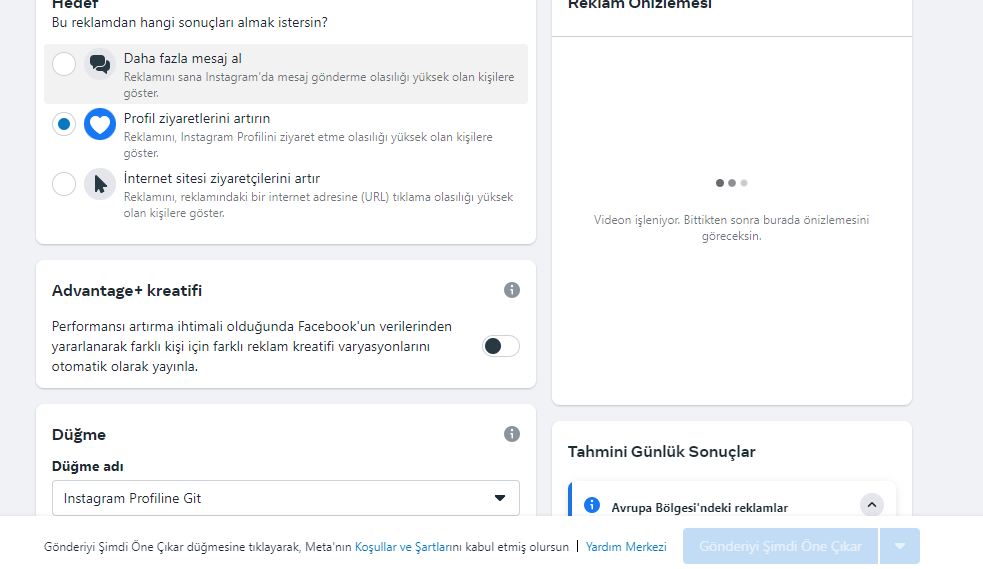Choose İnternet sitesi ziyaretçilerini artır radio button
This screenshot has height=569, width=983.
coord(64,184)
